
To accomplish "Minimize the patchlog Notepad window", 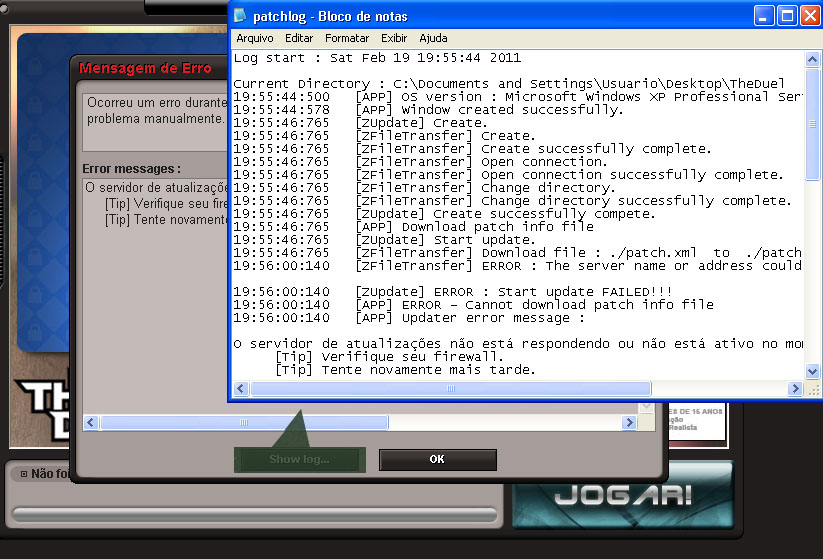I will pyautogui.click(x=764, y=16).
